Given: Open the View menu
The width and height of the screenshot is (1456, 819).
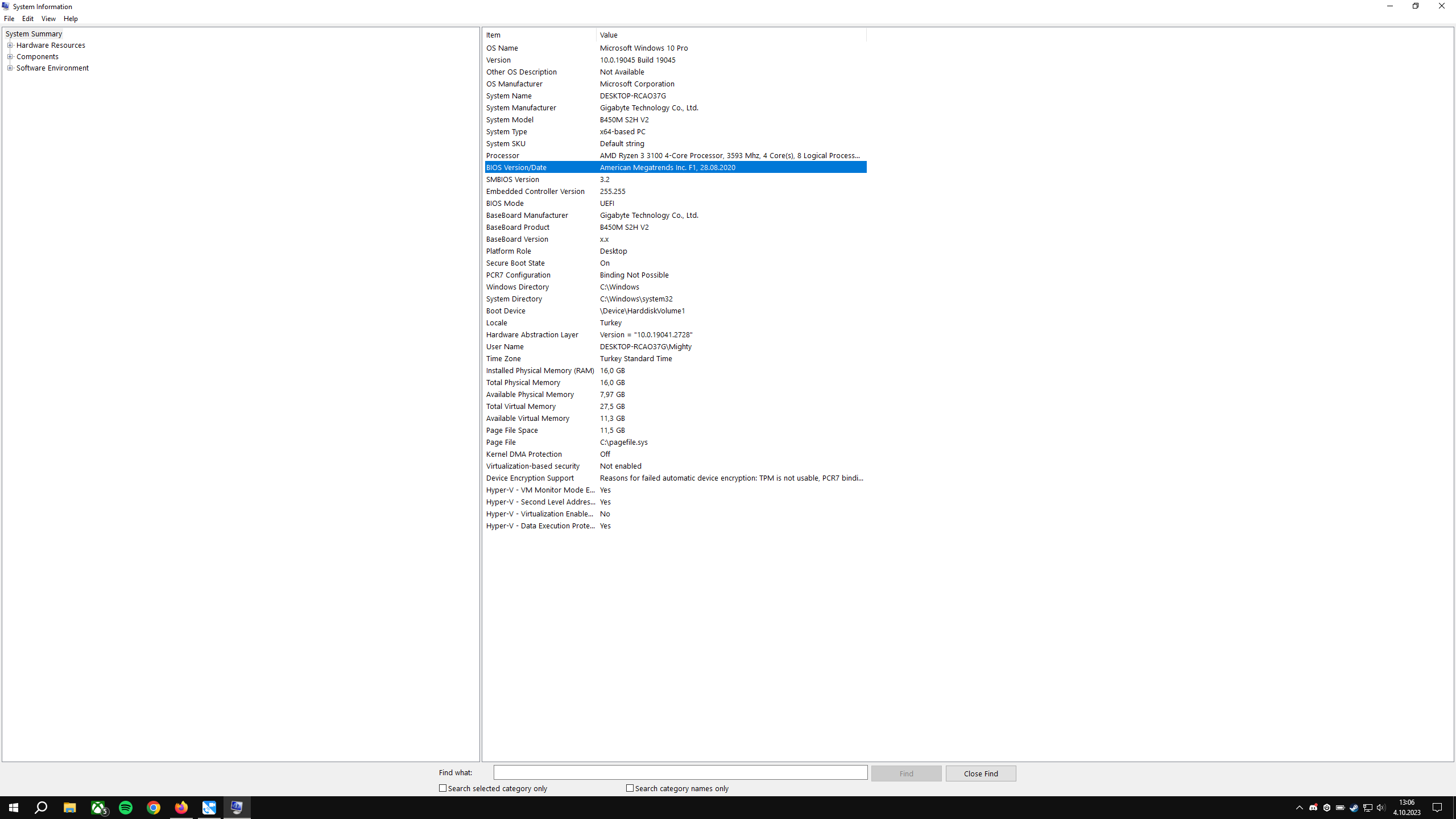Looking at the screenshot, I should (x=48, y=19).
